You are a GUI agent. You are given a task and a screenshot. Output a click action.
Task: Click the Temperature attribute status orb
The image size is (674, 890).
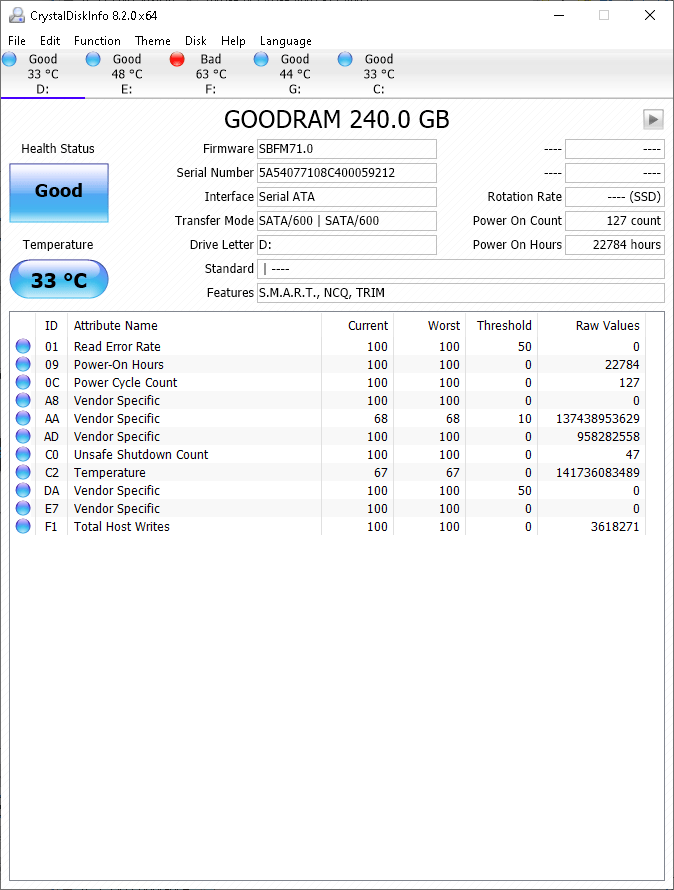coord(23,473)
